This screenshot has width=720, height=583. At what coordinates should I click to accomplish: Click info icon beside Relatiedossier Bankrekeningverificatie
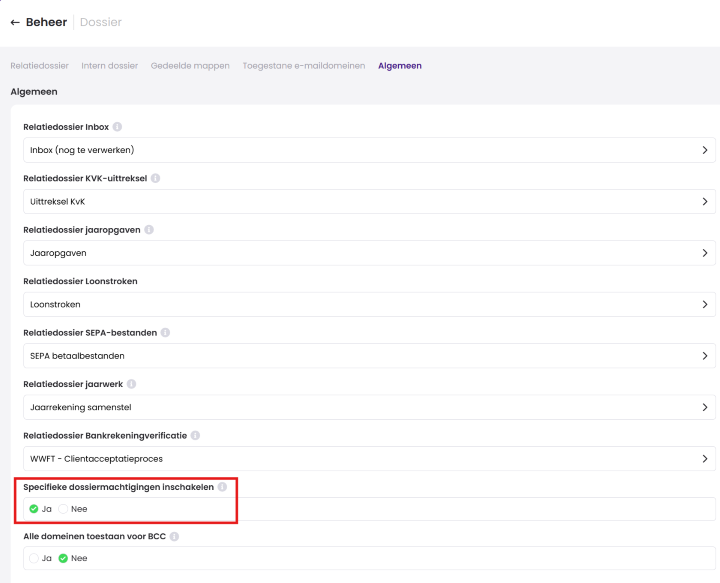click(x=195, y=436)
